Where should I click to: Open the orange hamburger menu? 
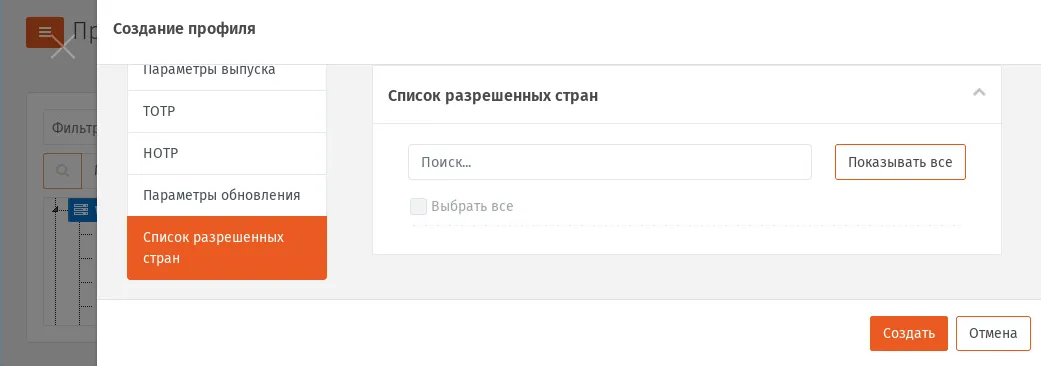[44, 32]
